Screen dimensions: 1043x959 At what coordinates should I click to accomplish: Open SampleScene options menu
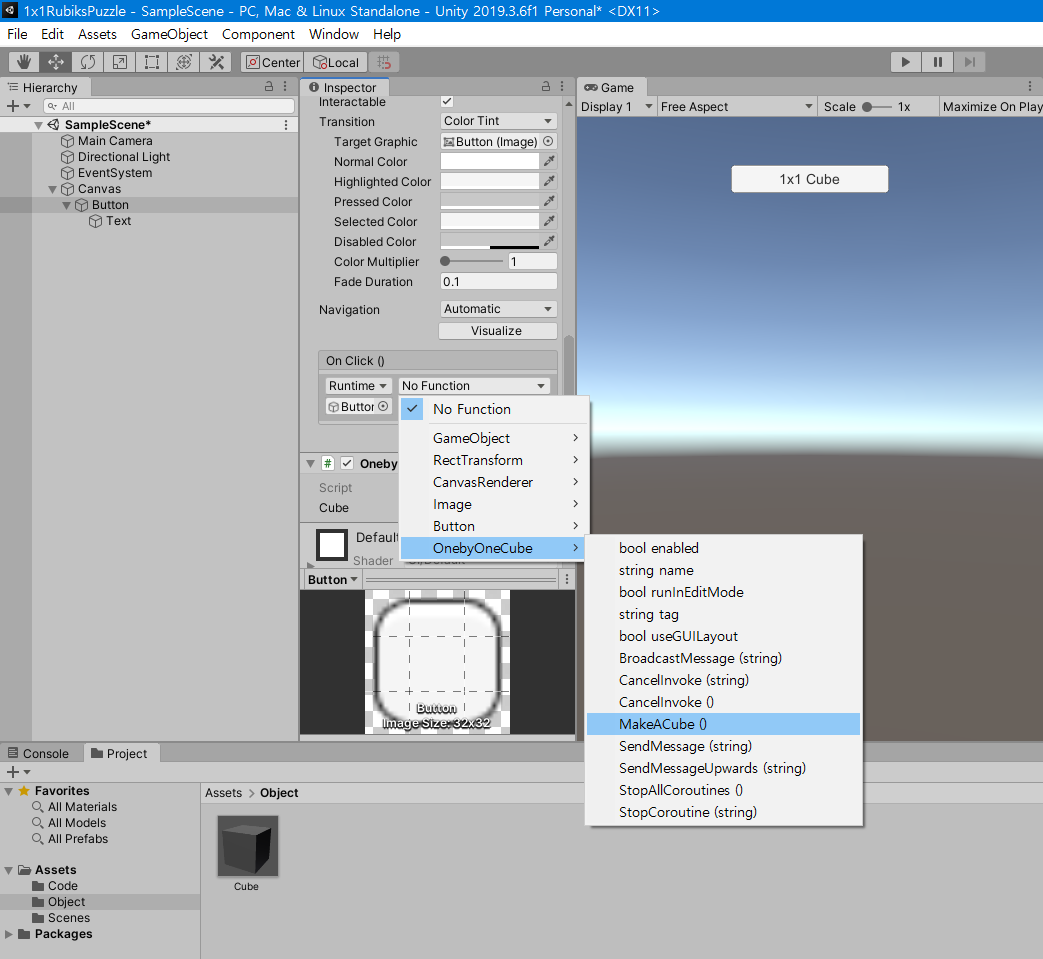click(286, 124)
